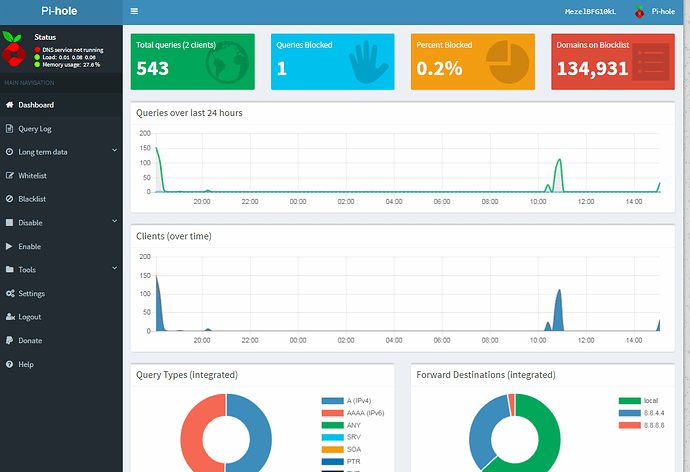The image size is (690, 472).
Task: Click the Query Log document icon
Action: tap(9, 128)
